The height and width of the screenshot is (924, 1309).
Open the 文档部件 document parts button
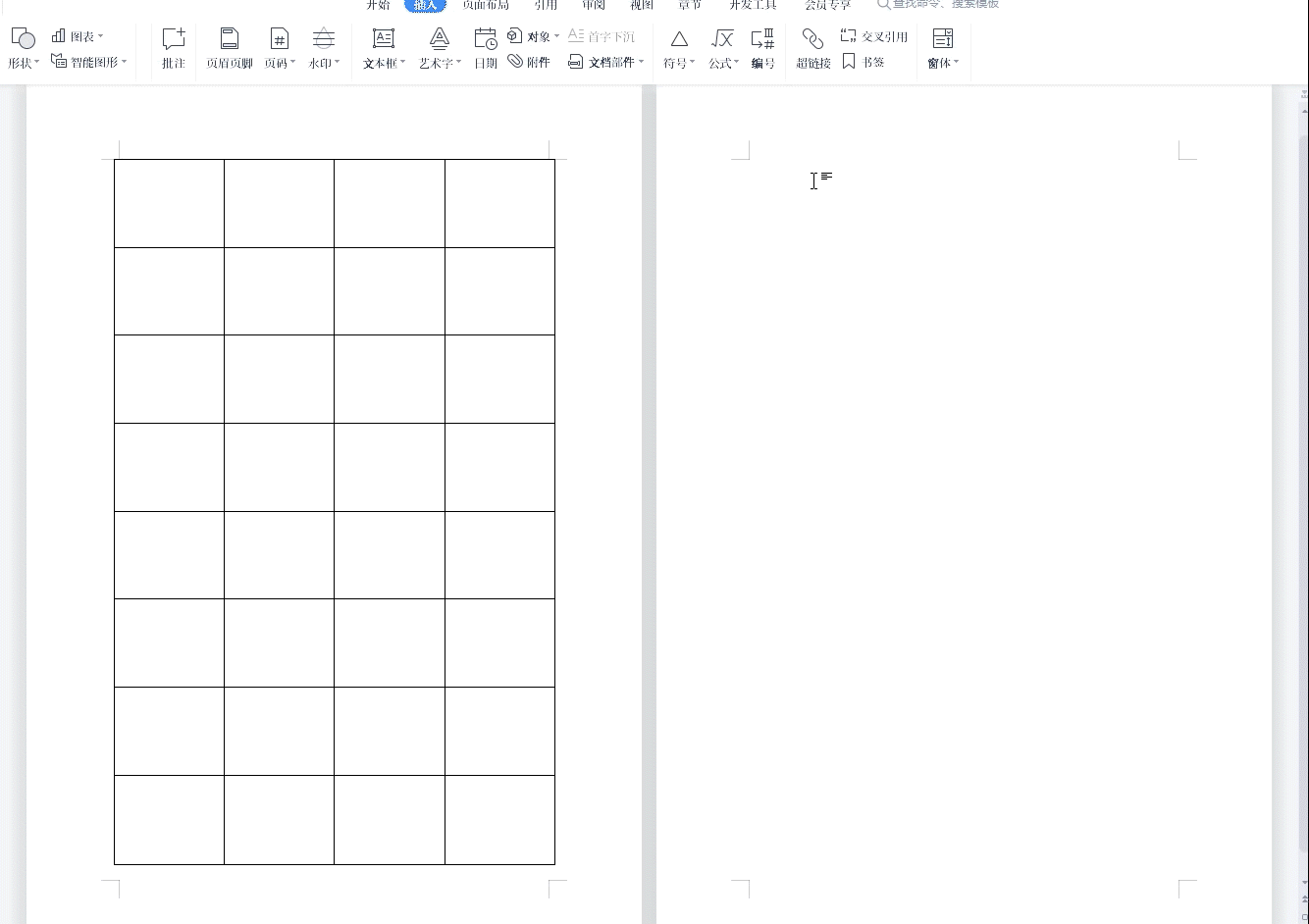pyautogui.click(x=606, y=62)
